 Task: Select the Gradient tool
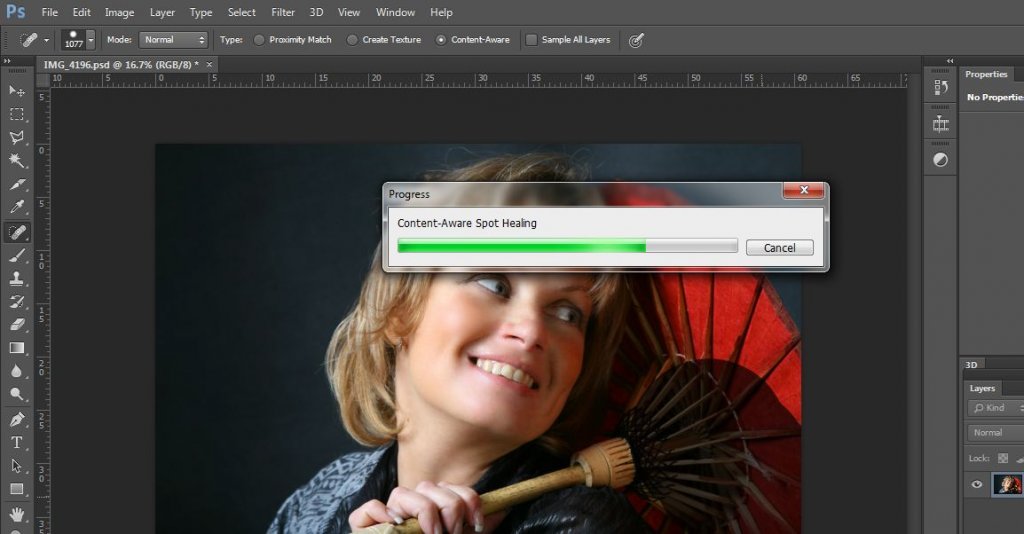pyautogui.click(x=17, y=348)
